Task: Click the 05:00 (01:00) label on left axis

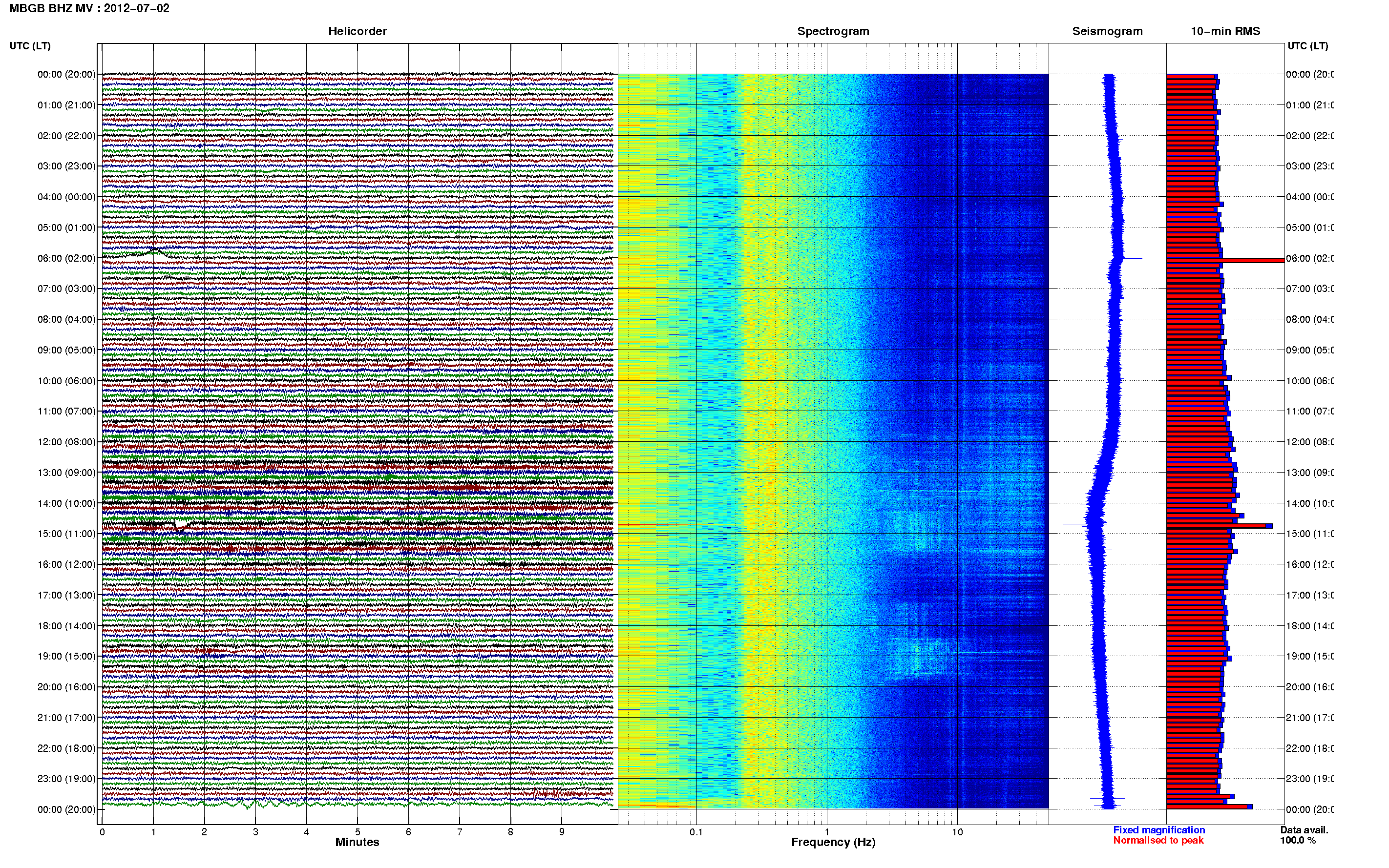Action: [x=66, y=227]
